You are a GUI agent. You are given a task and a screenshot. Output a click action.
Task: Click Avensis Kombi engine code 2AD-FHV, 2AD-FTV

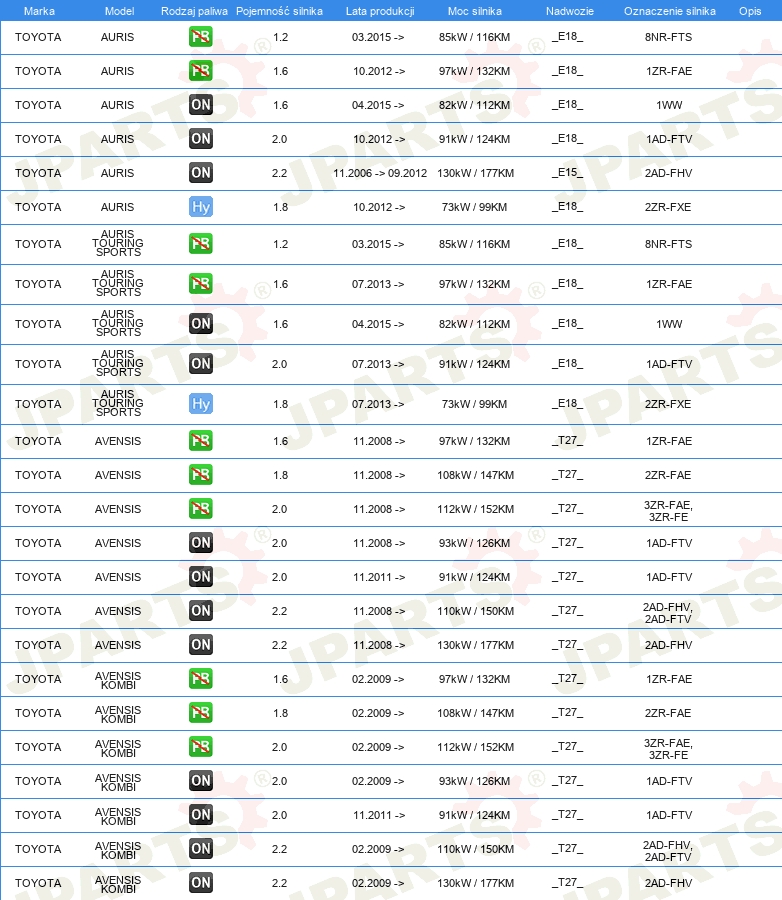tap(668, 851)
